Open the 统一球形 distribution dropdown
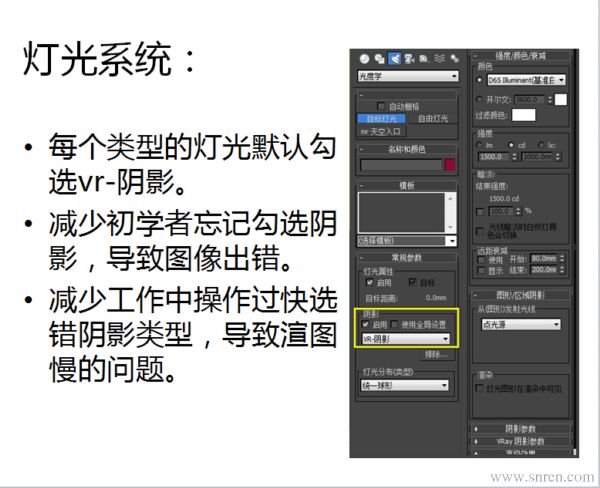 click(405, 385)
